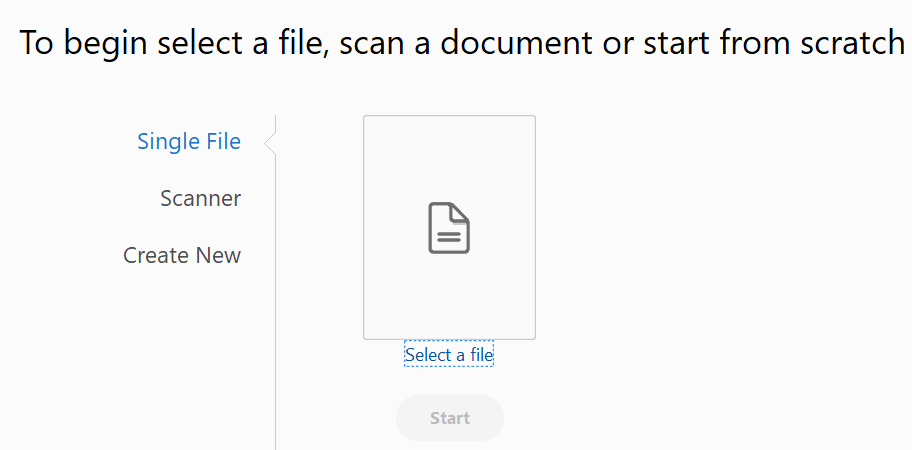Hit Start below the file box
Image resolution: width=912 pixels, height=450 pixels.
click(450, 418)
